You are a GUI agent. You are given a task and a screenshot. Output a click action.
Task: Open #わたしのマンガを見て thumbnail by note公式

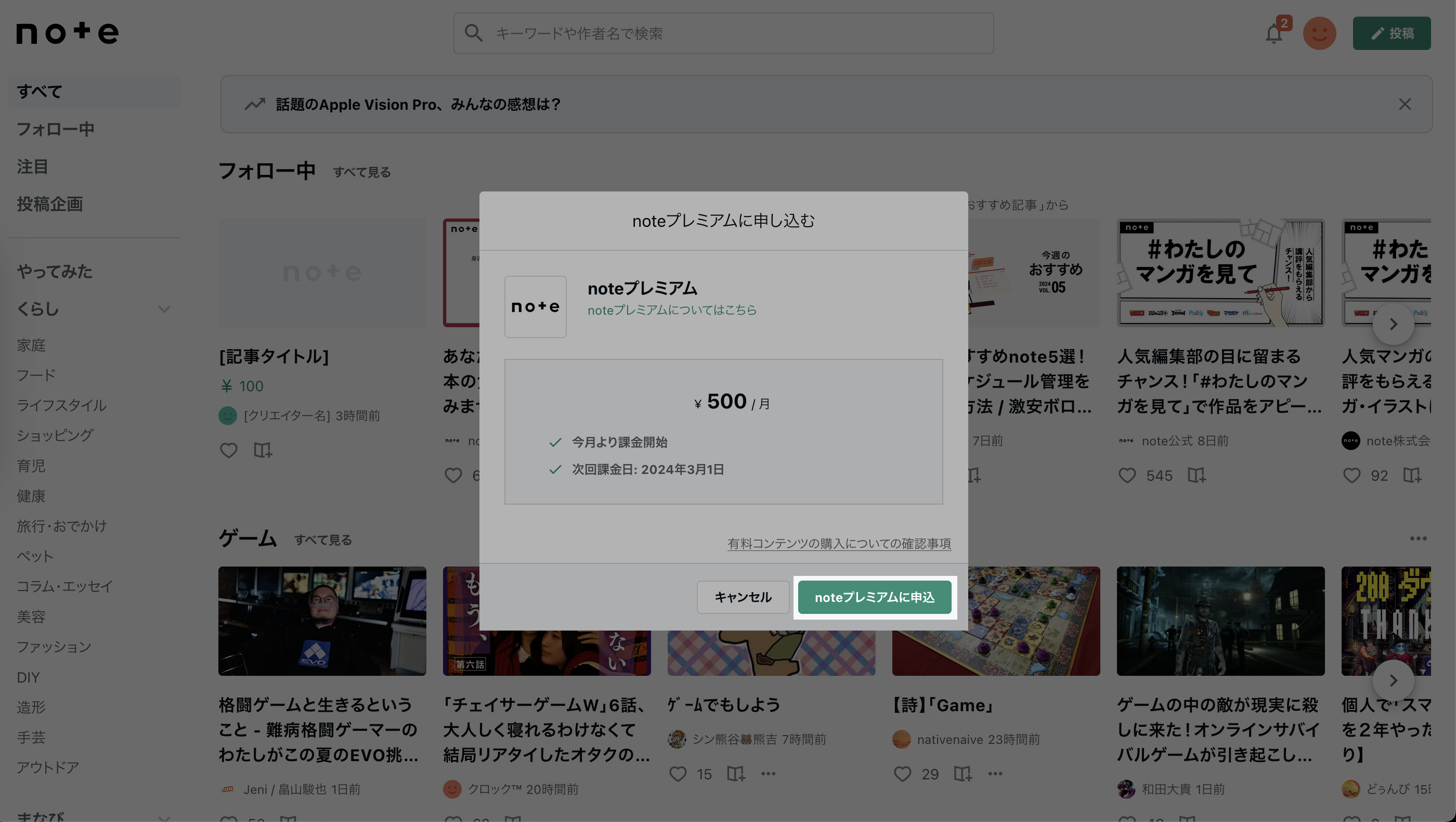(1220, 273)
